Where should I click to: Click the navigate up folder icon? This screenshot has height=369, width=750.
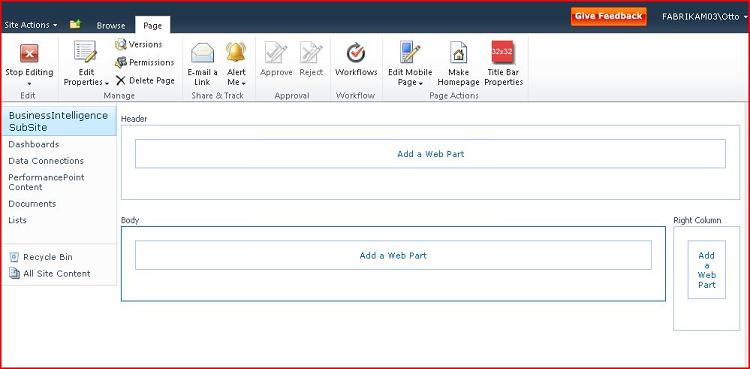75,24
